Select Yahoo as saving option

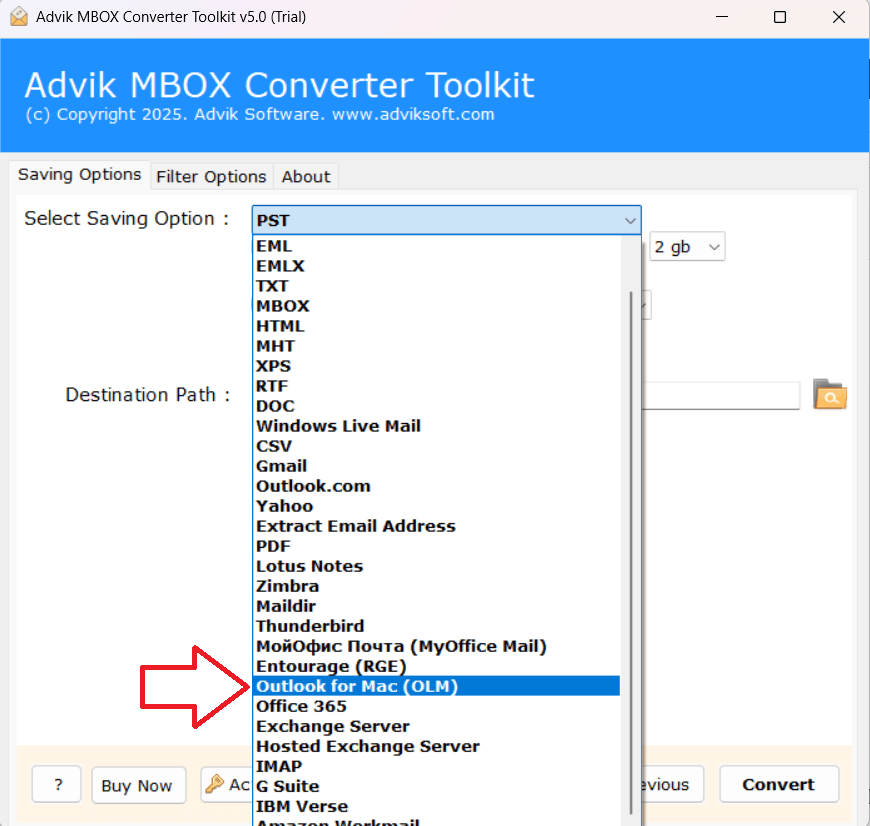click(x=436, y=506)
